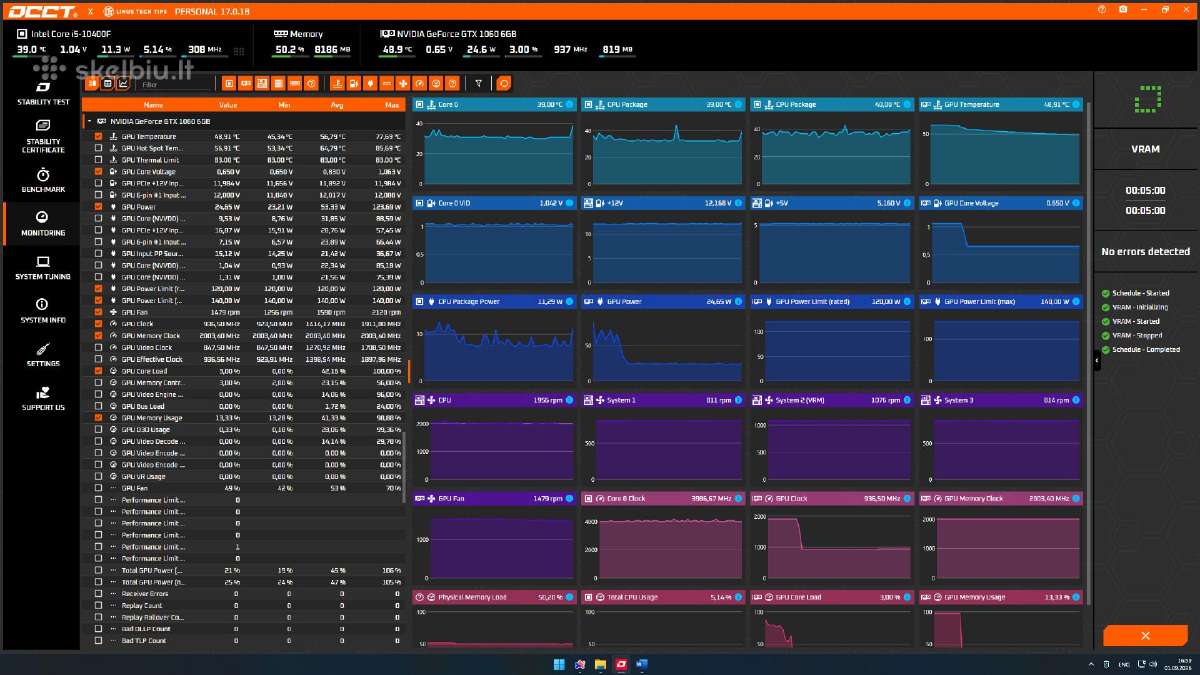Click blue dot on Total CPU Usage graph
Screen dimensions: 1200x675
(739, 597)
